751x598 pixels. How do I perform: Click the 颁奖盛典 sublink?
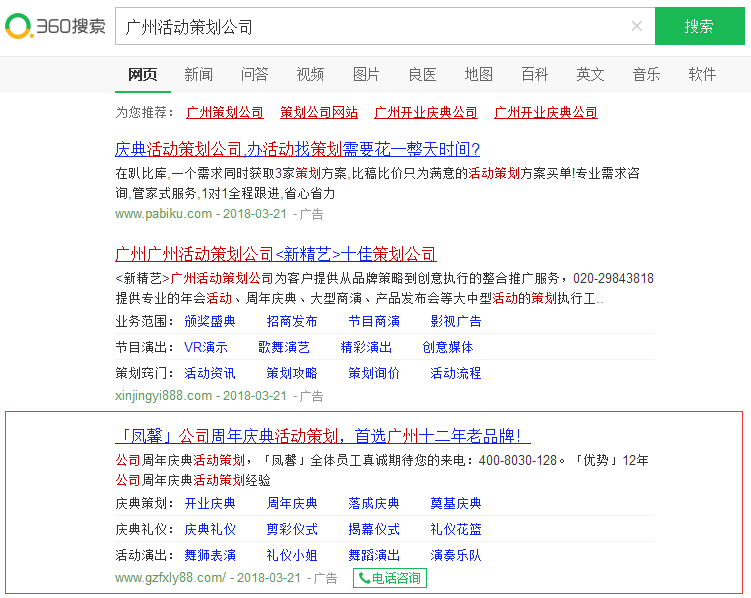pyautogui.click(x=210, y=321)
